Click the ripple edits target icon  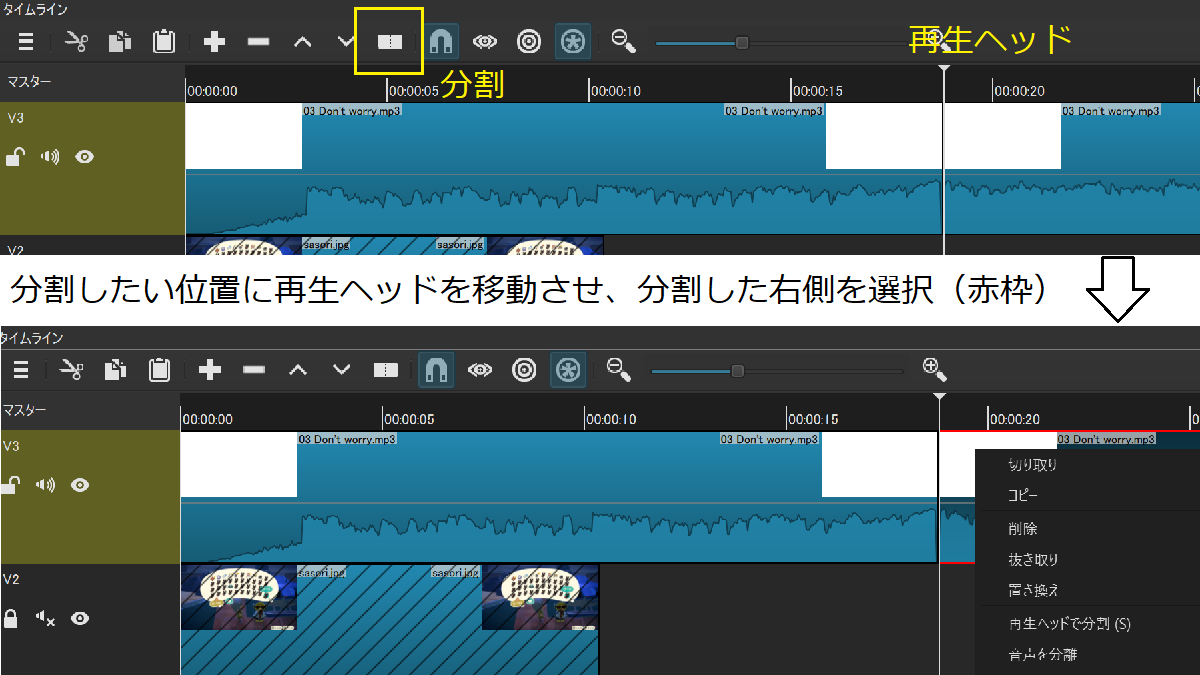tap(524, 369)
